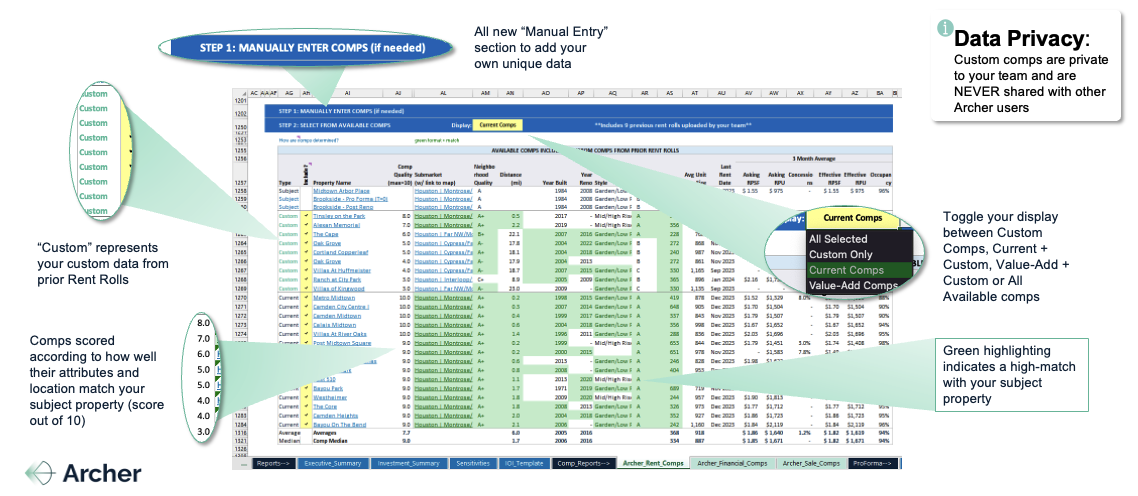Open the Display dropdown cell in spreadsheet
Image resolution: width=1138 pixels, height=496 pixels.
[x=497, y=125]
